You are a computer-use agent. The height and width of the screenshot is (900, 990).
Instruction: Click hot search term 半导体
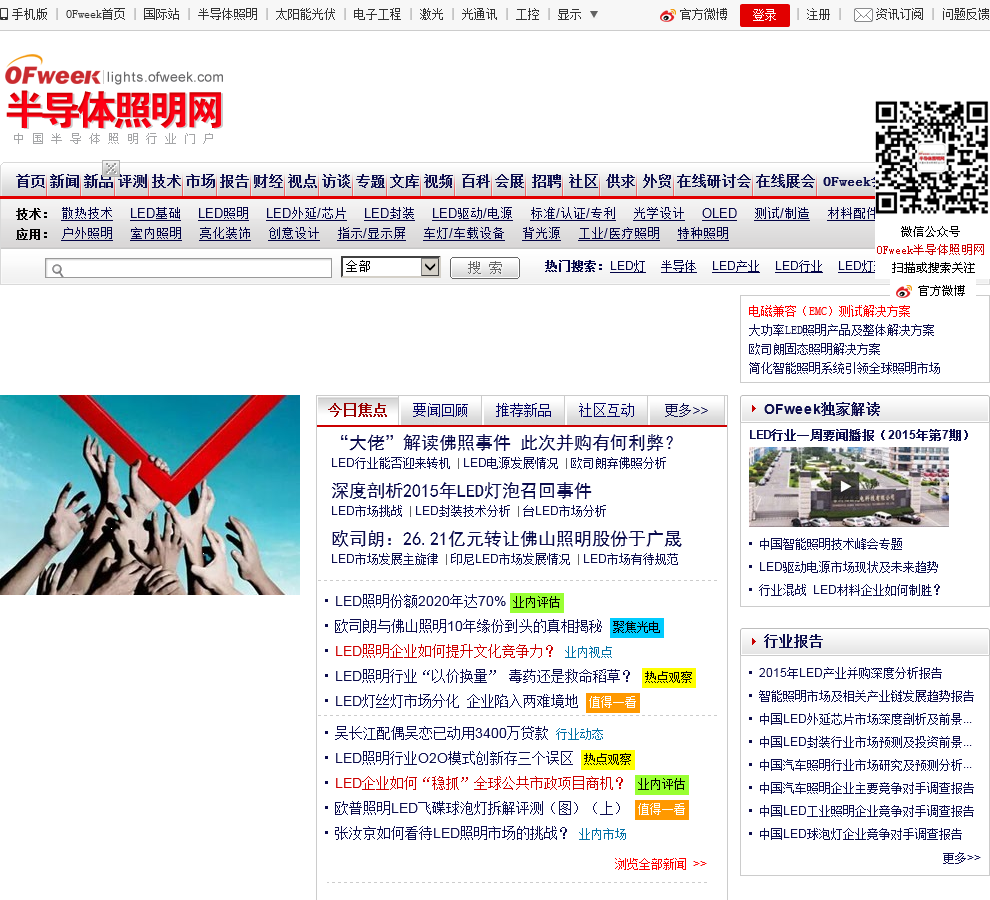(678, 267)
